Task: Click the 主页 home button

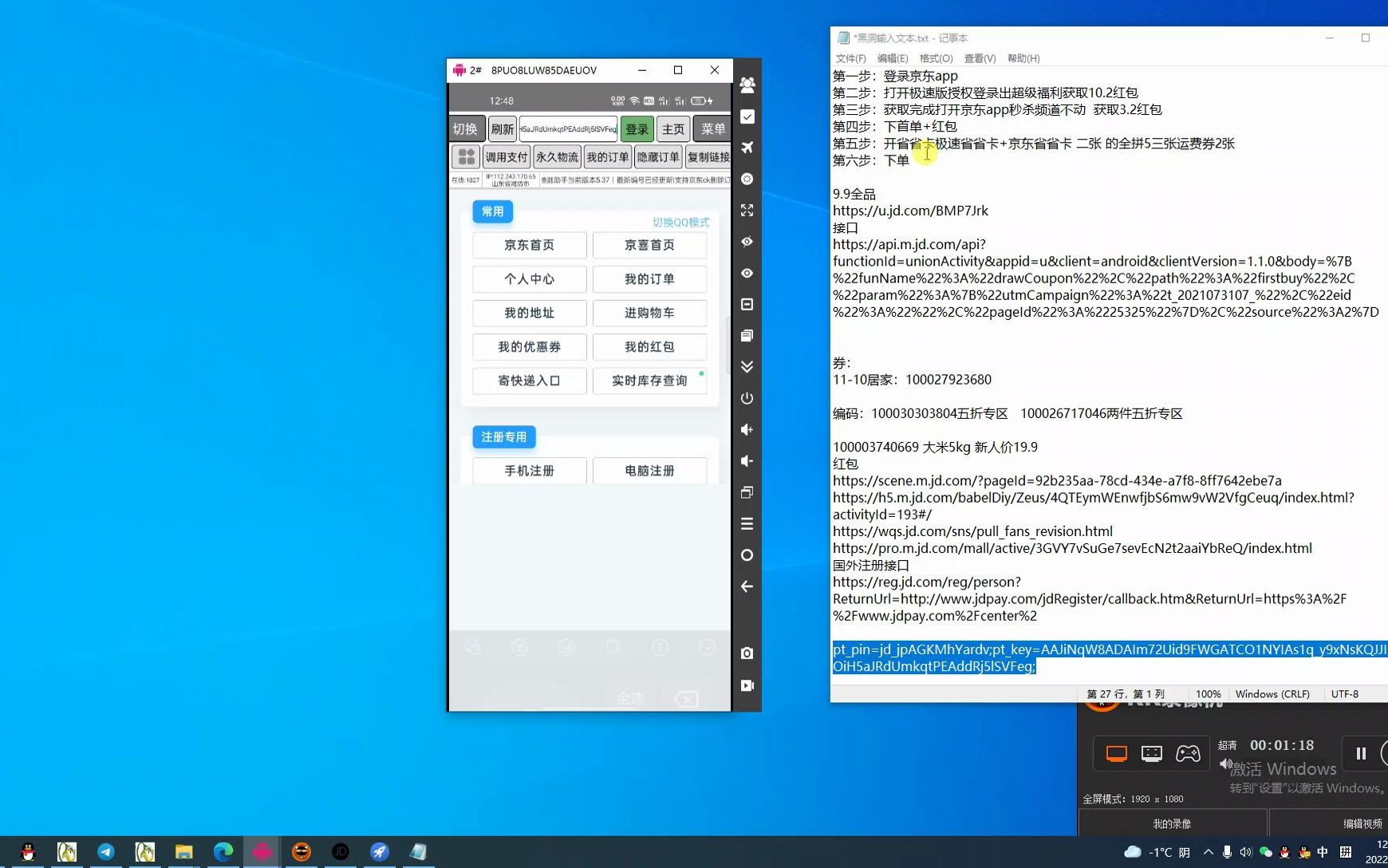Action: coord(673,129)
